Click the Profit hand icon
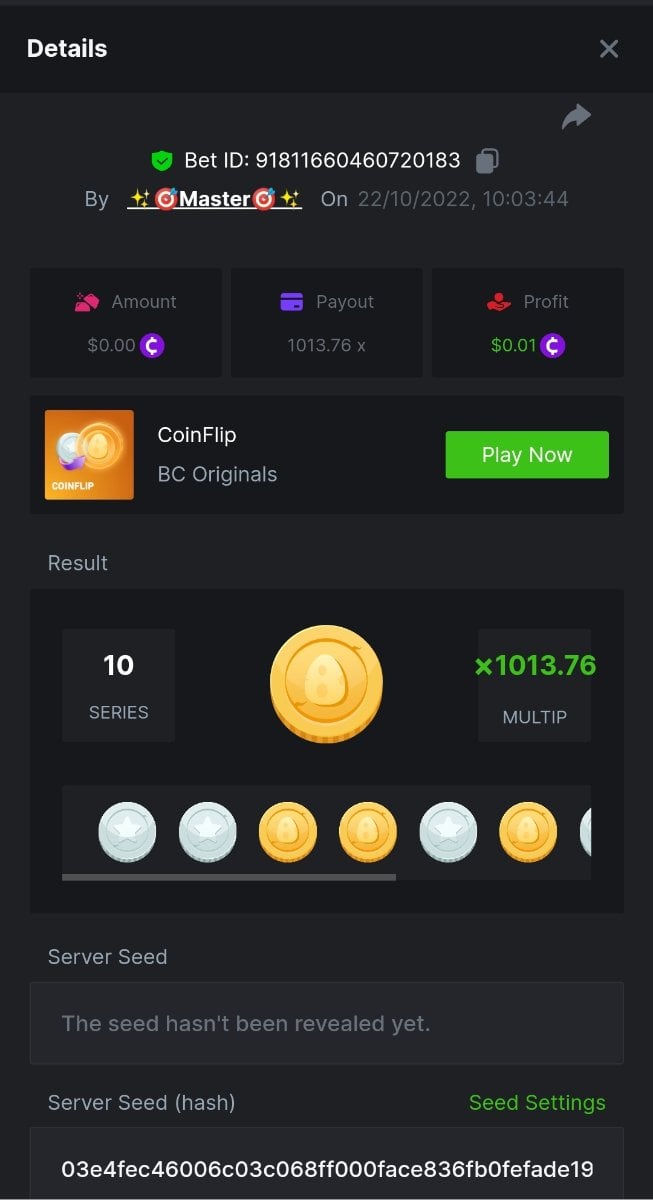653x1200 pixels. click(497, 302)
